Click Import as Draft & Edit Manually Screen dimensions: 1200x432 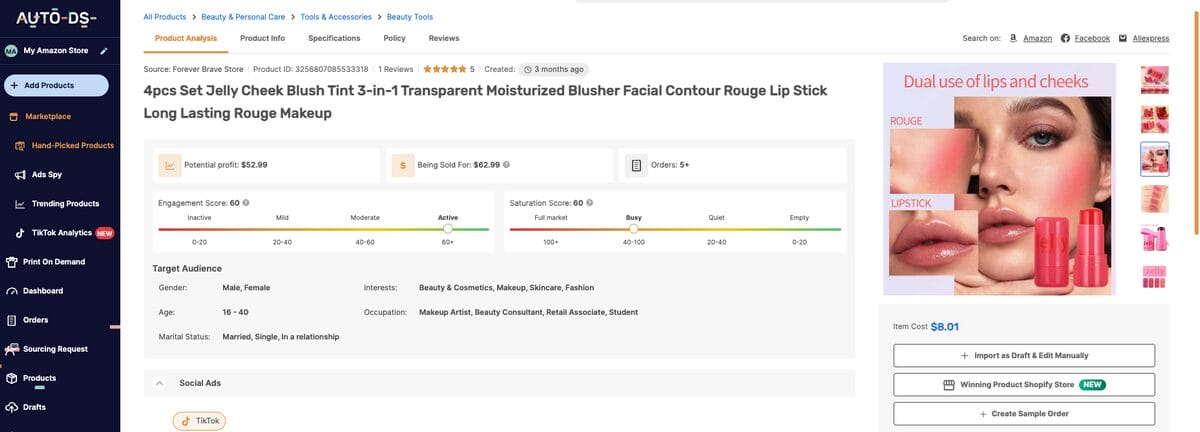click(x=1024, y=355)
